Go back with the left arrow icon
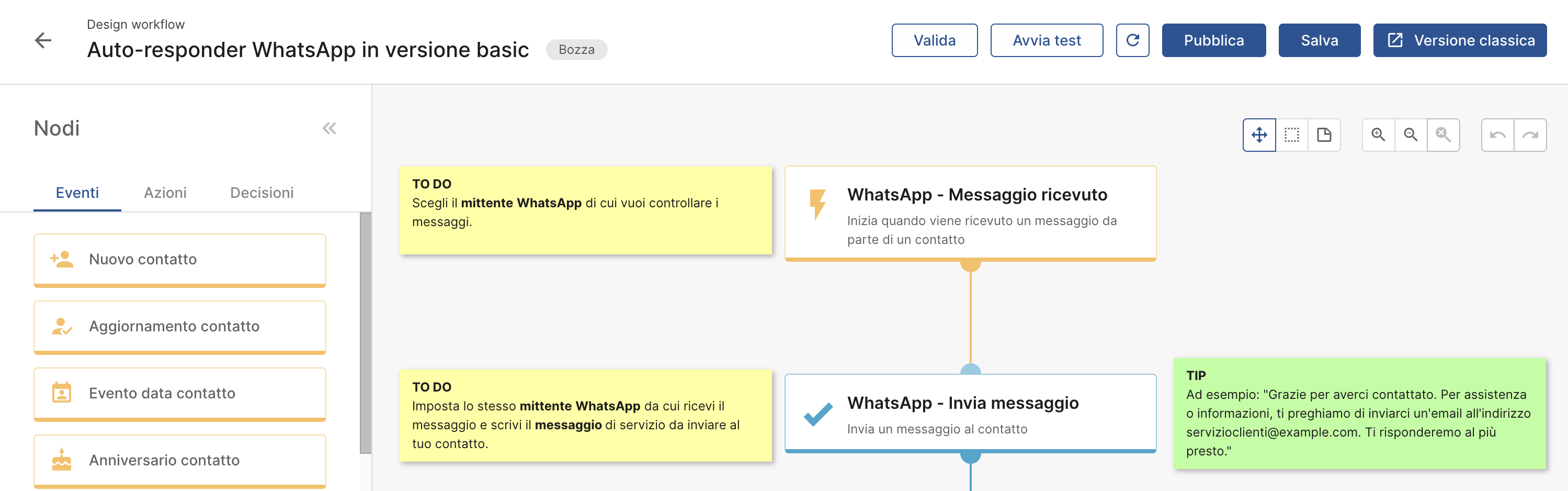Viewport: 1568px width, 491px height. point(43,41)
